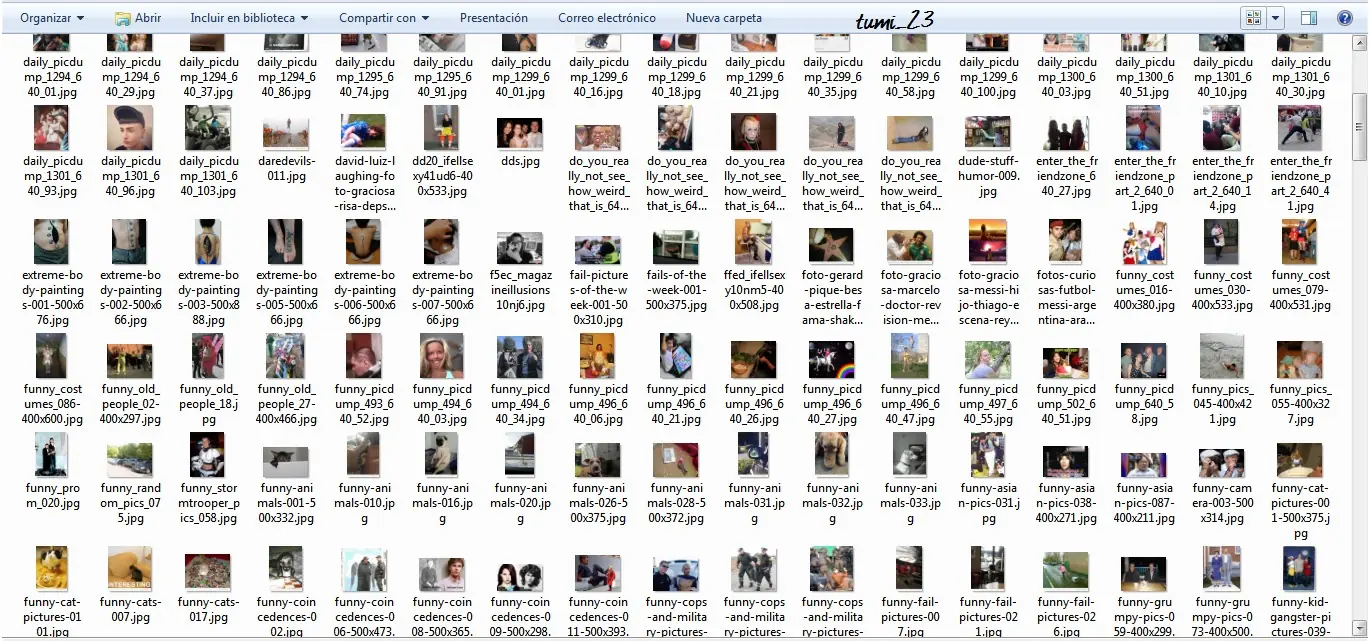The height and width of the screenshot is (641, 1370).
Task: Click Presentación in the toolbar
Action: 494,18
